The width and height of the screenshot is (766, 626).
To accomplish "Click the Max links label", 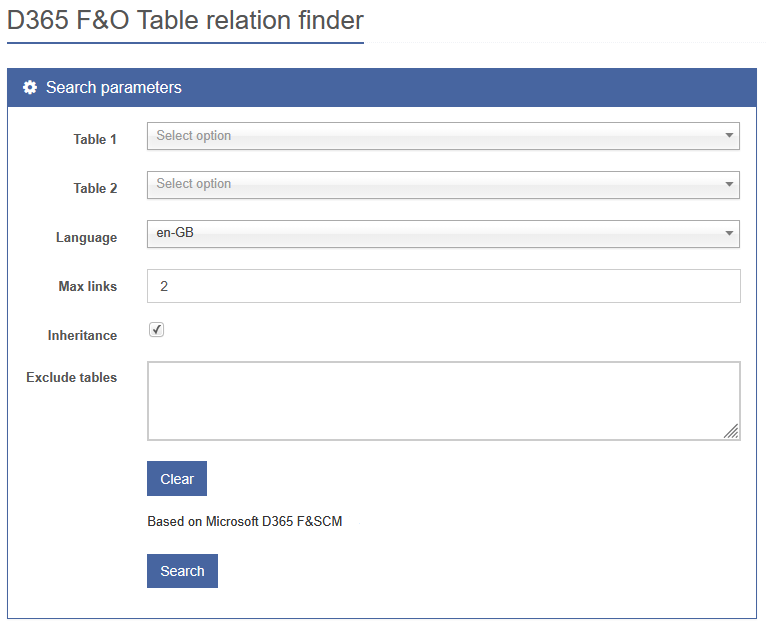I will tap(88, 287).
